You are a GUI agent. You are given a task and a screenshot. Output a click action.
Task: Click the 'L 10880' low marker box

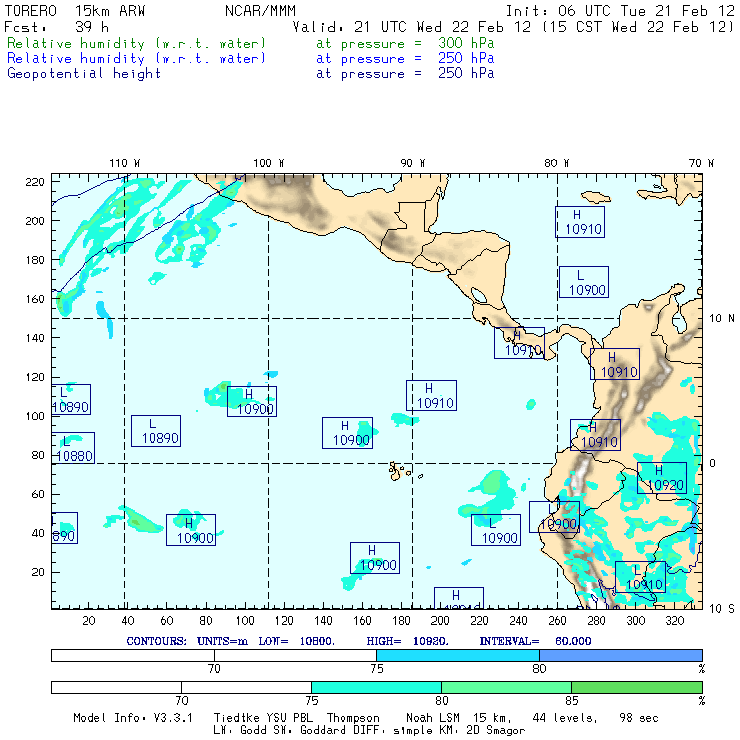click(73, 448)
